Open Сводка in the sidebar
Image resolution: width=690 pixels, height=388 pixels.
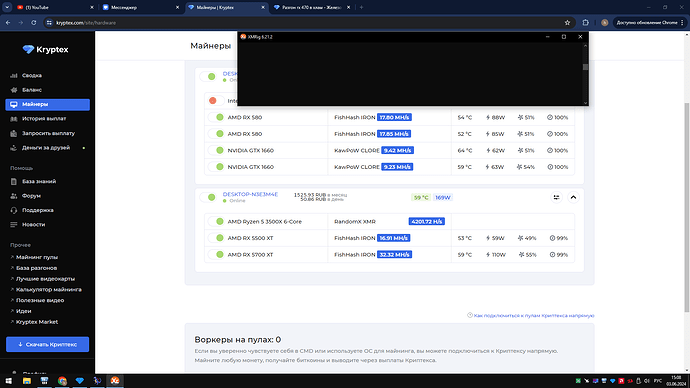click(32, 76)
